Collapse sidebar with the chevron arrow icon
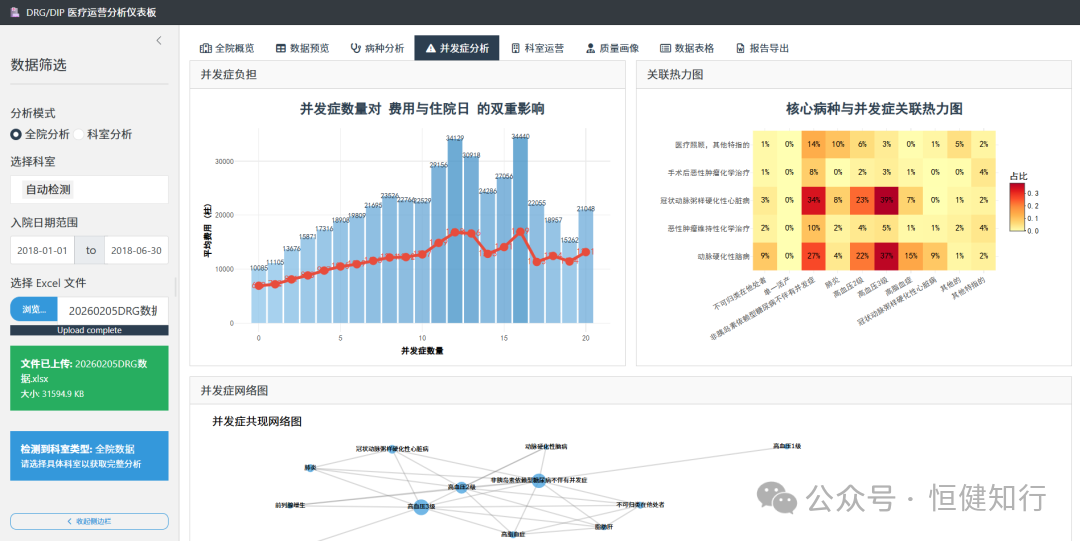 159,41
